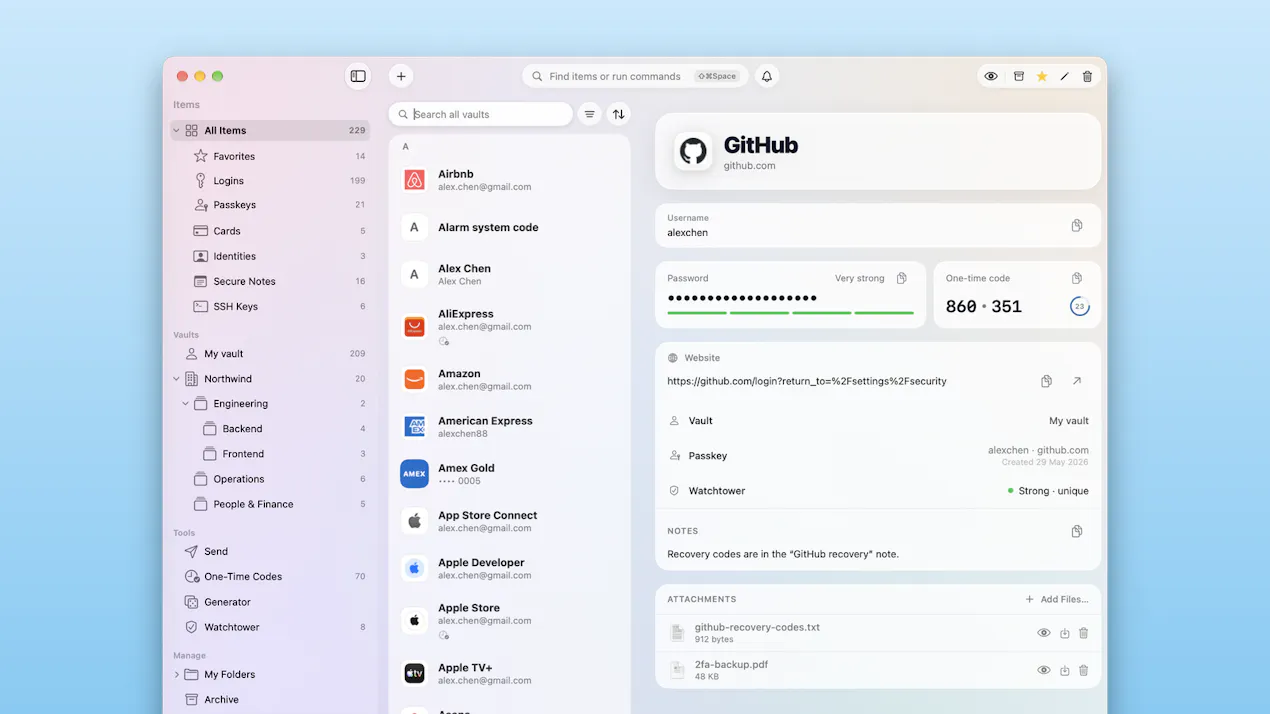Collapse the Northwind vault tree
1270x714 pixels.
click(x=176, y=379)
